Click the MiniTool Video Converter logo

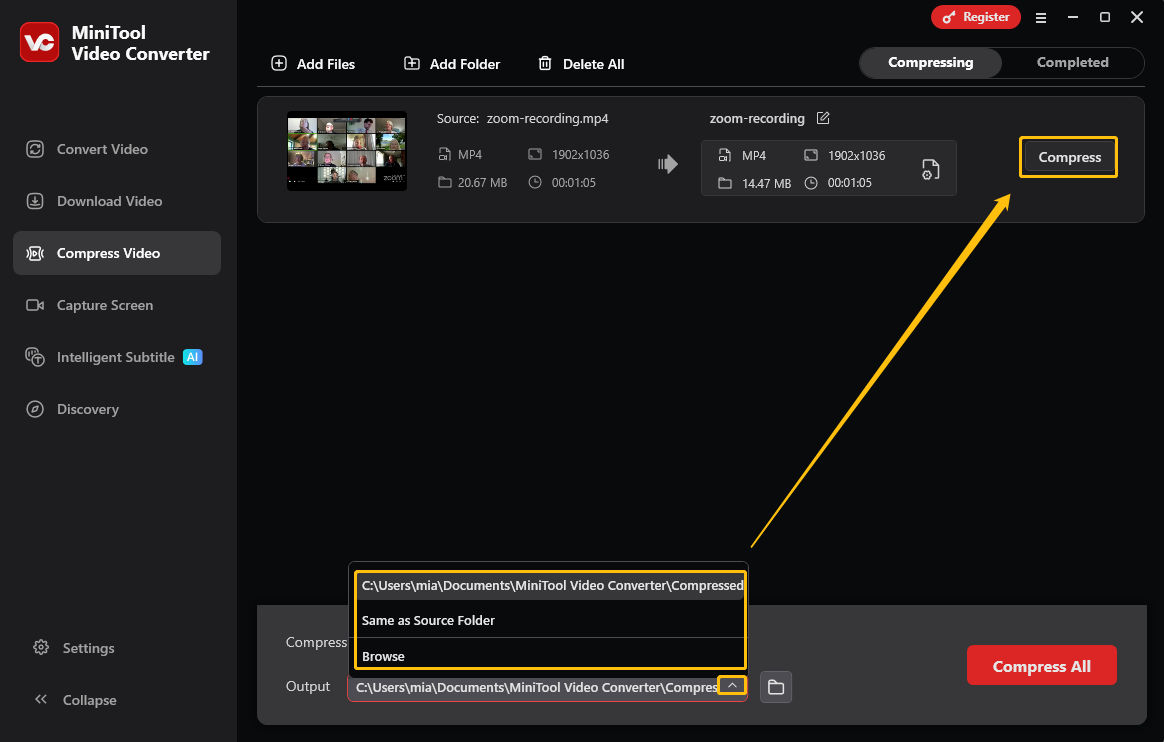click(41, 41)
